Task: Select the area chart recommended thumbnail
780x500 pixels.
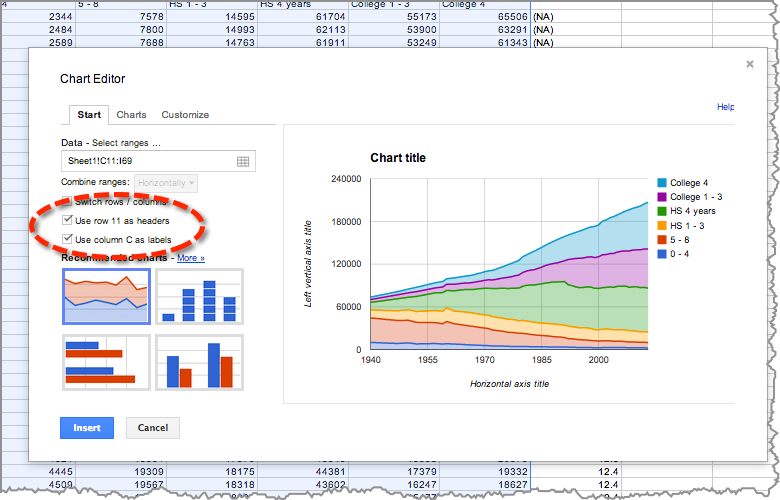Action: 106,297
